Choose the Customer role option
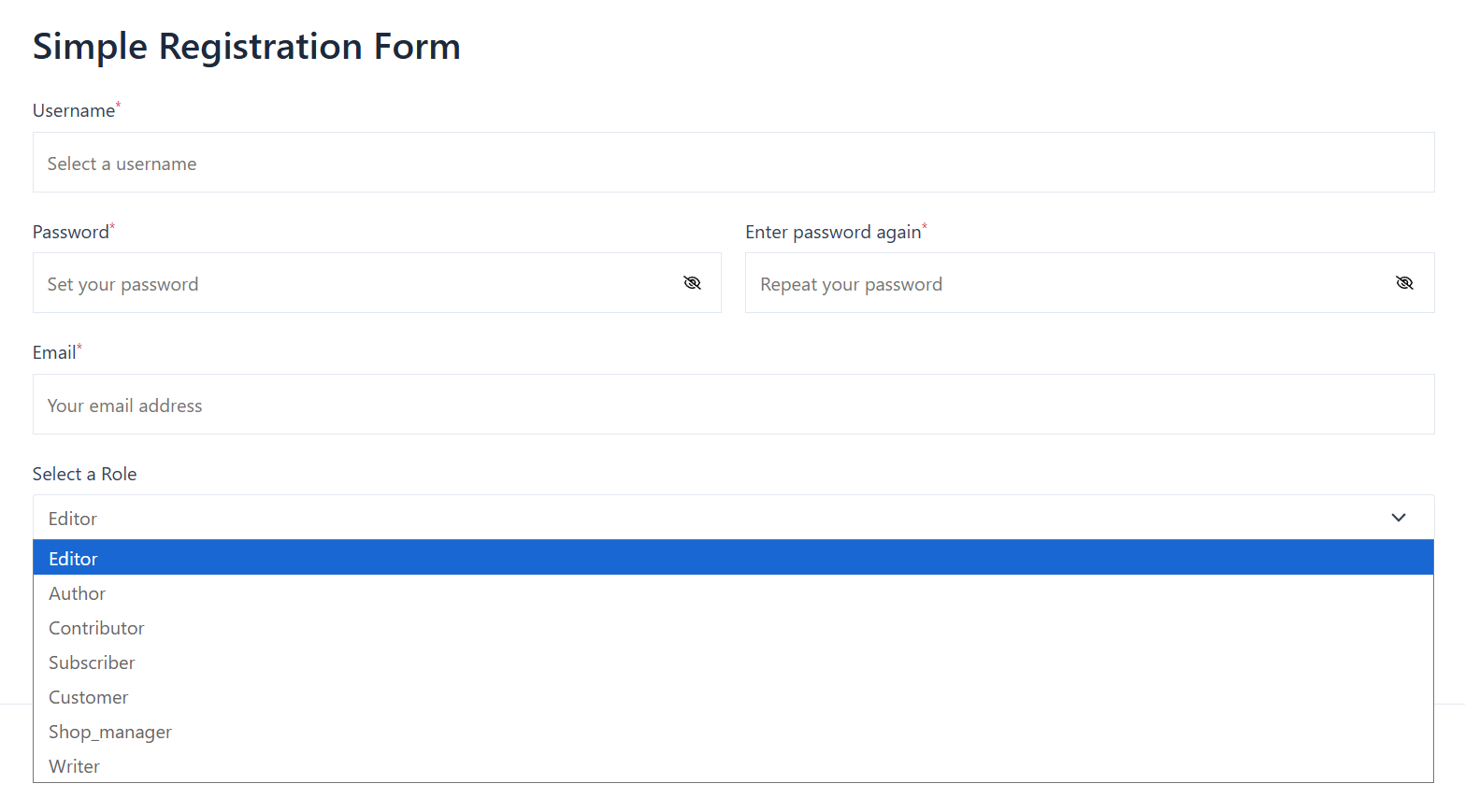 click(89, 697)
